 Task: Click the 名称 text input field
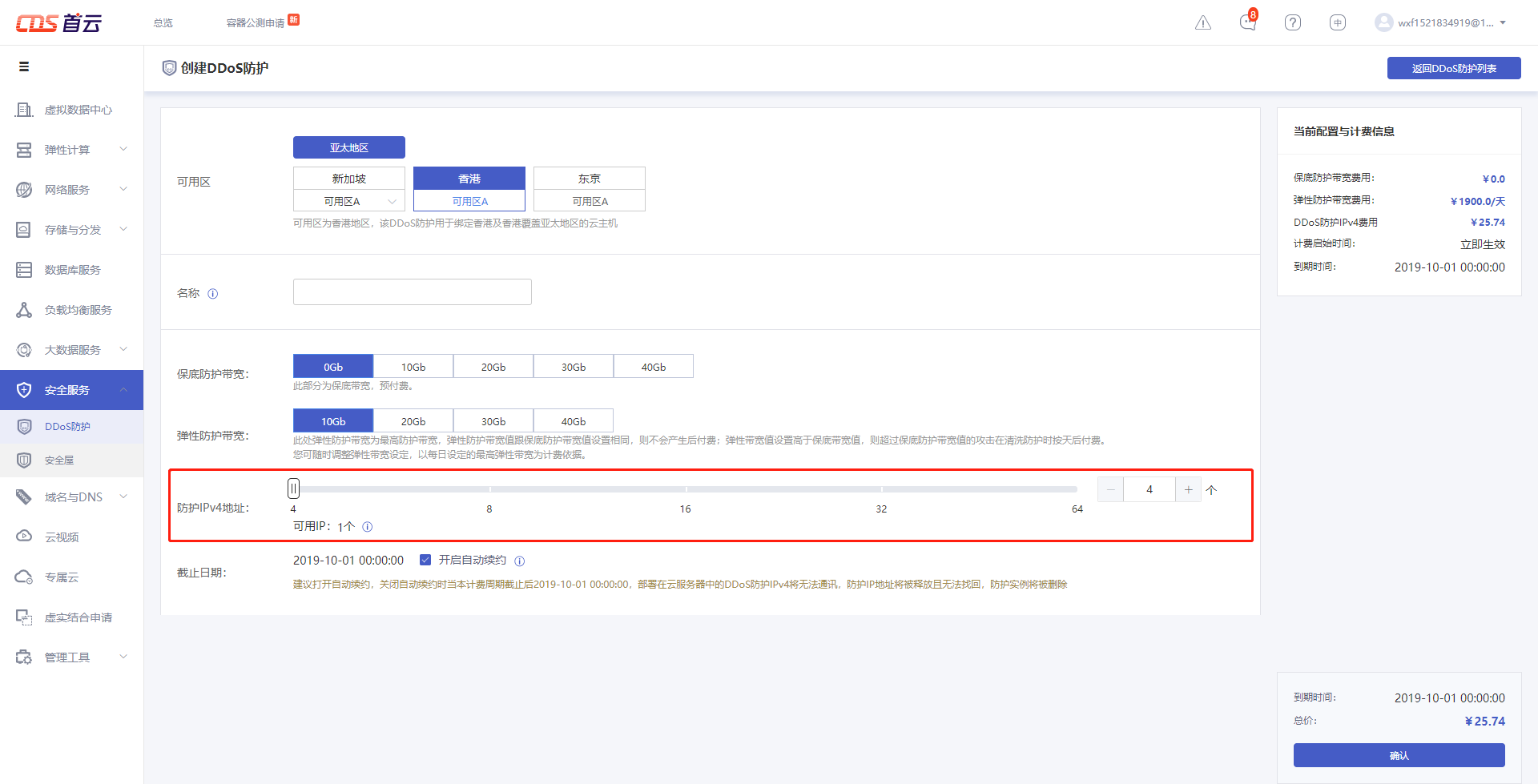point(412,292)
